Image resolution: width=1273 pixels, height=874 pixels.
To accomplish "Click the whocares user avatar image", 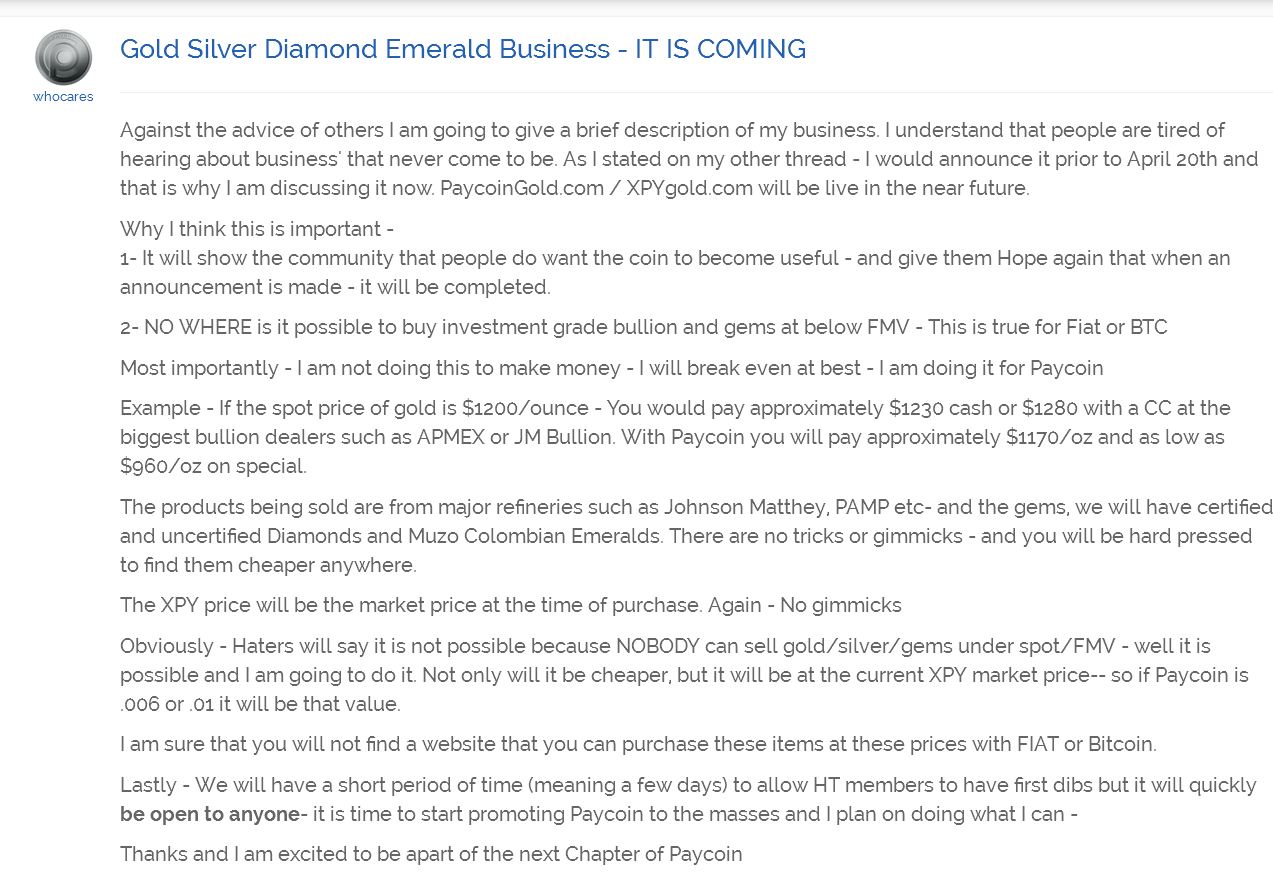I will 63,57.
